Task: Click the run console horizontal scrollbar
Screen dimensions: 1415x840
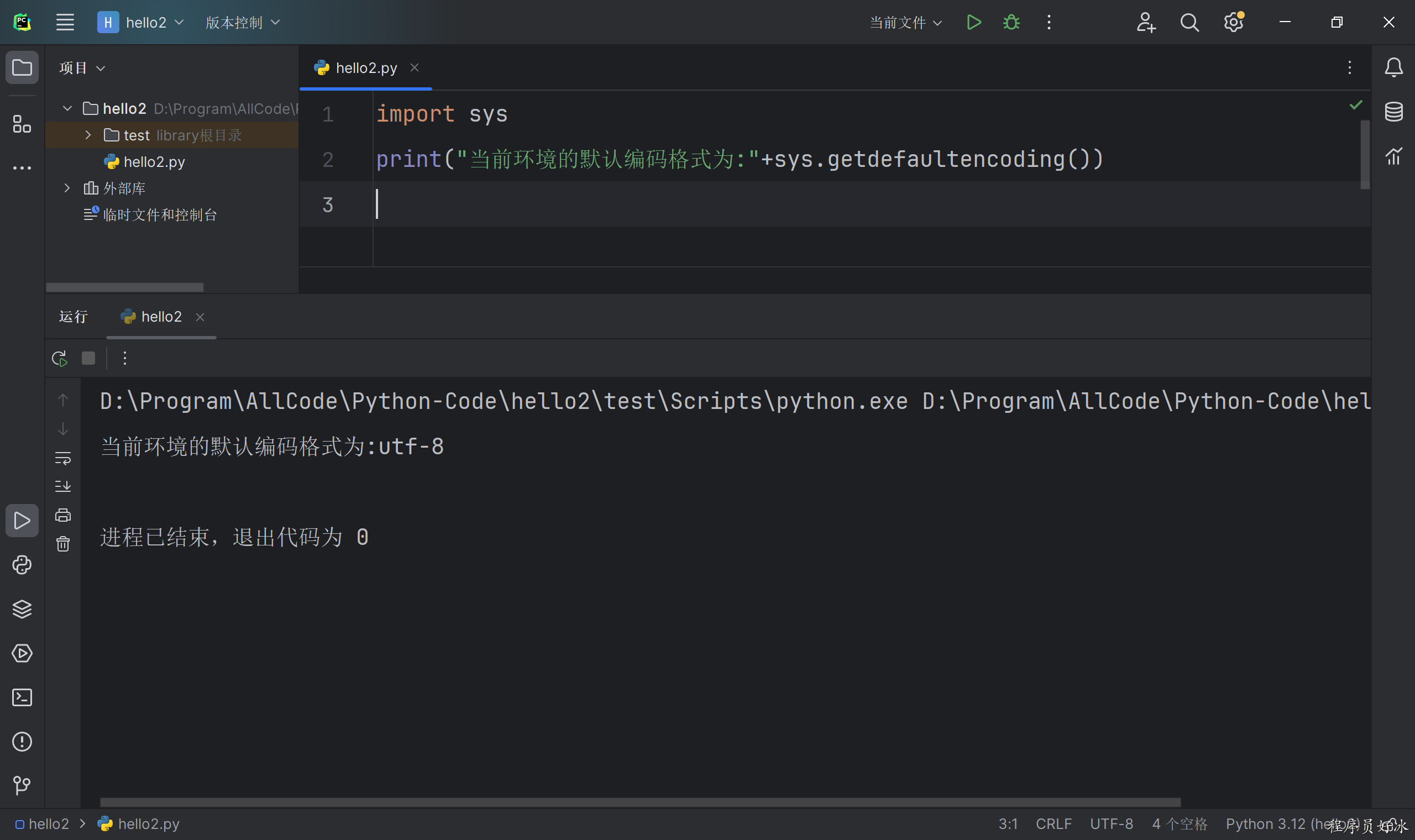Action: pyautogui.click(x=640, y=802)
